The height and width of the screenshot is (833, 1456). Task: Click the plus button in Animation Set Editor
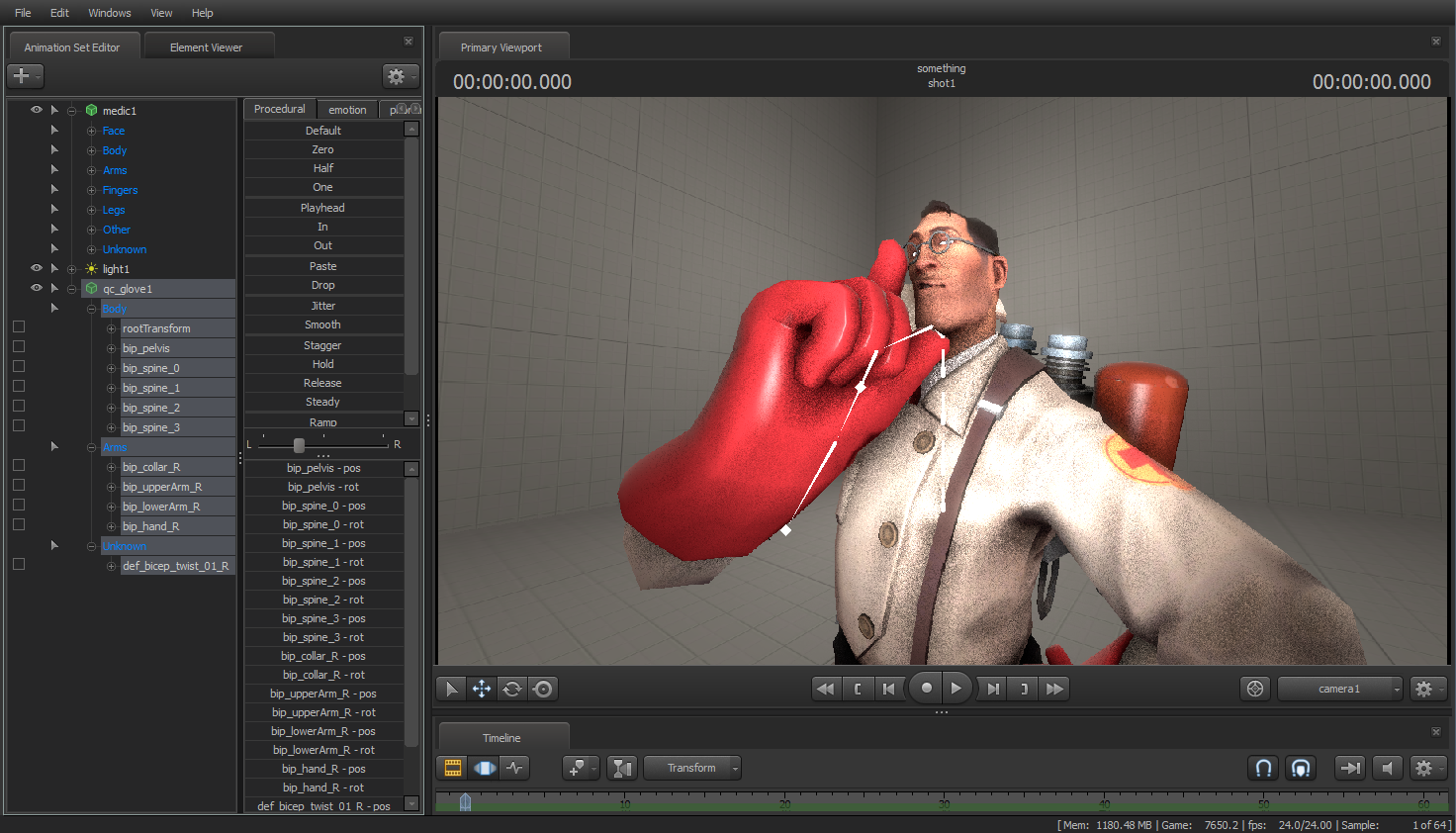22,75
